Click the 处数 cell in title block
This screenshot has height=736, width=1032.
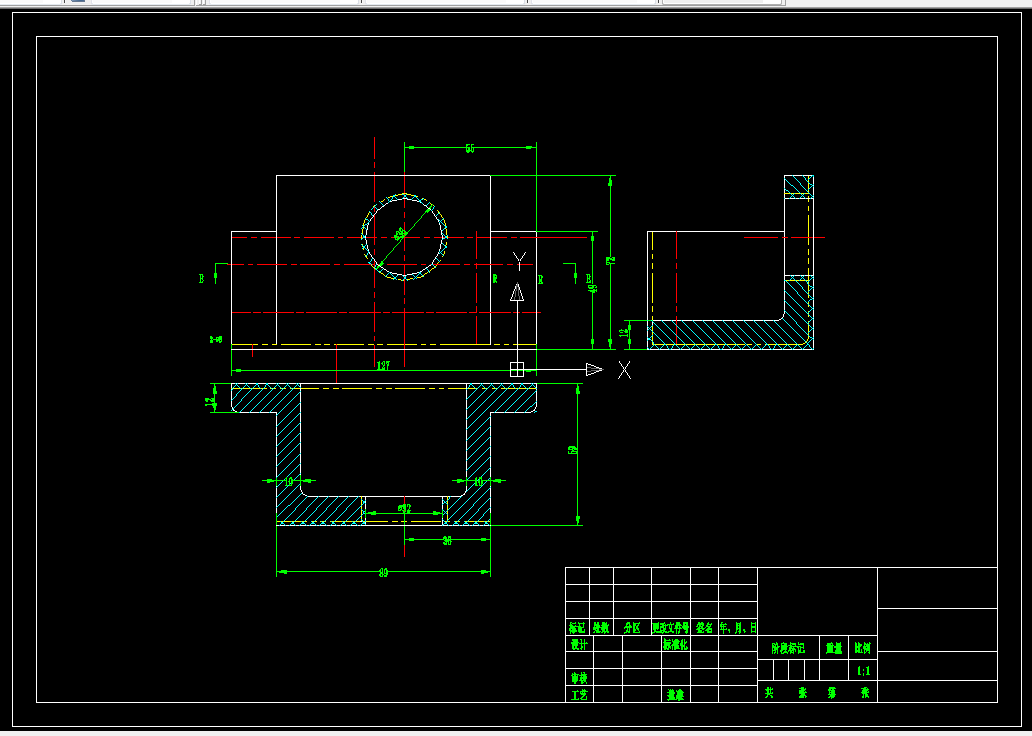click(601, 627)
